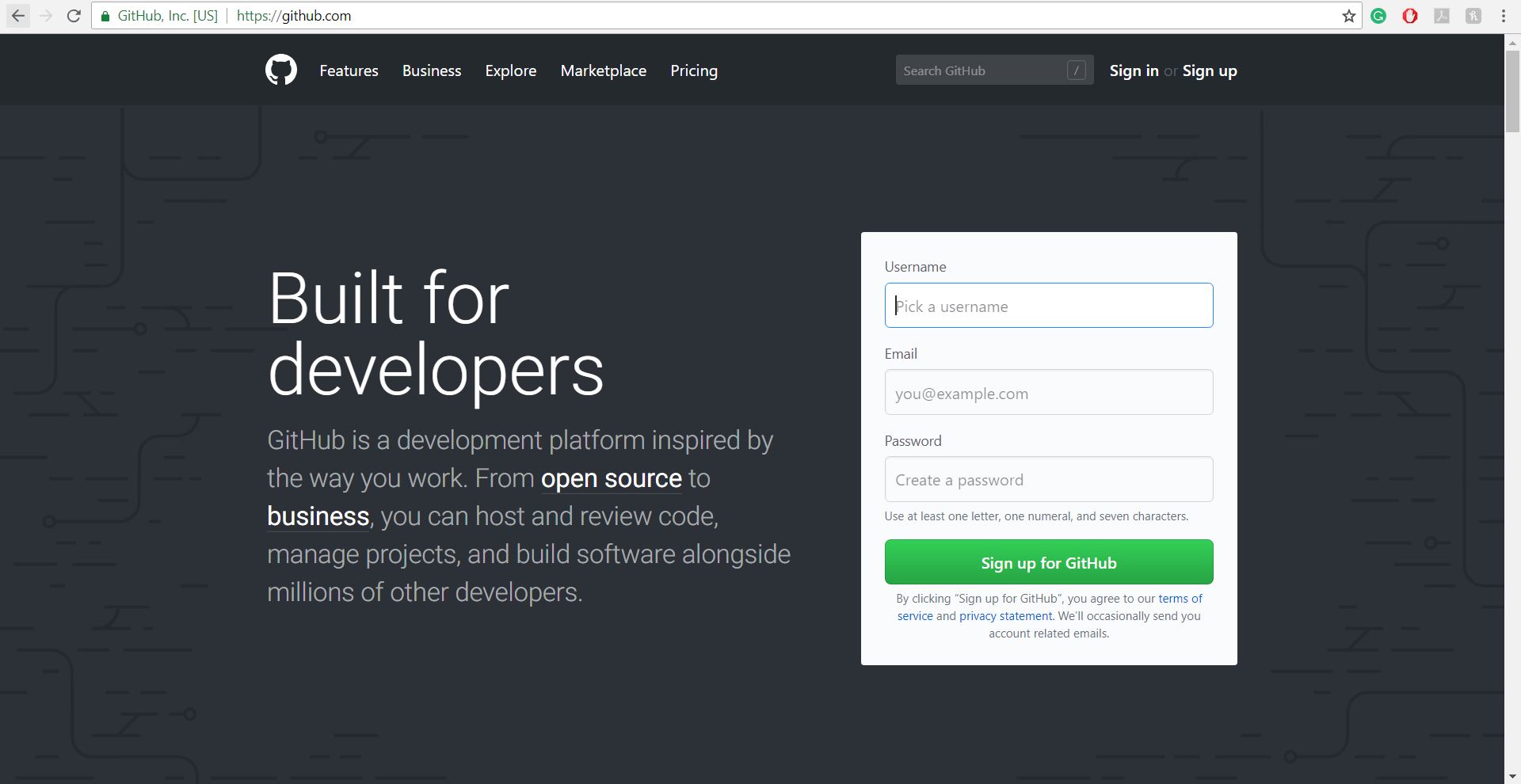Screen dimensions: 1521x784
Task: Click the green secure padlock icon
Action: 105,16
